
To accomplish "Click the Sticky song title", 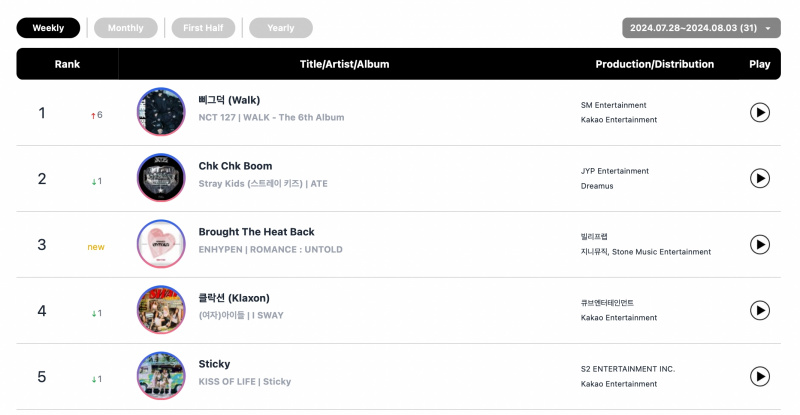I will (x=214, y=364).
